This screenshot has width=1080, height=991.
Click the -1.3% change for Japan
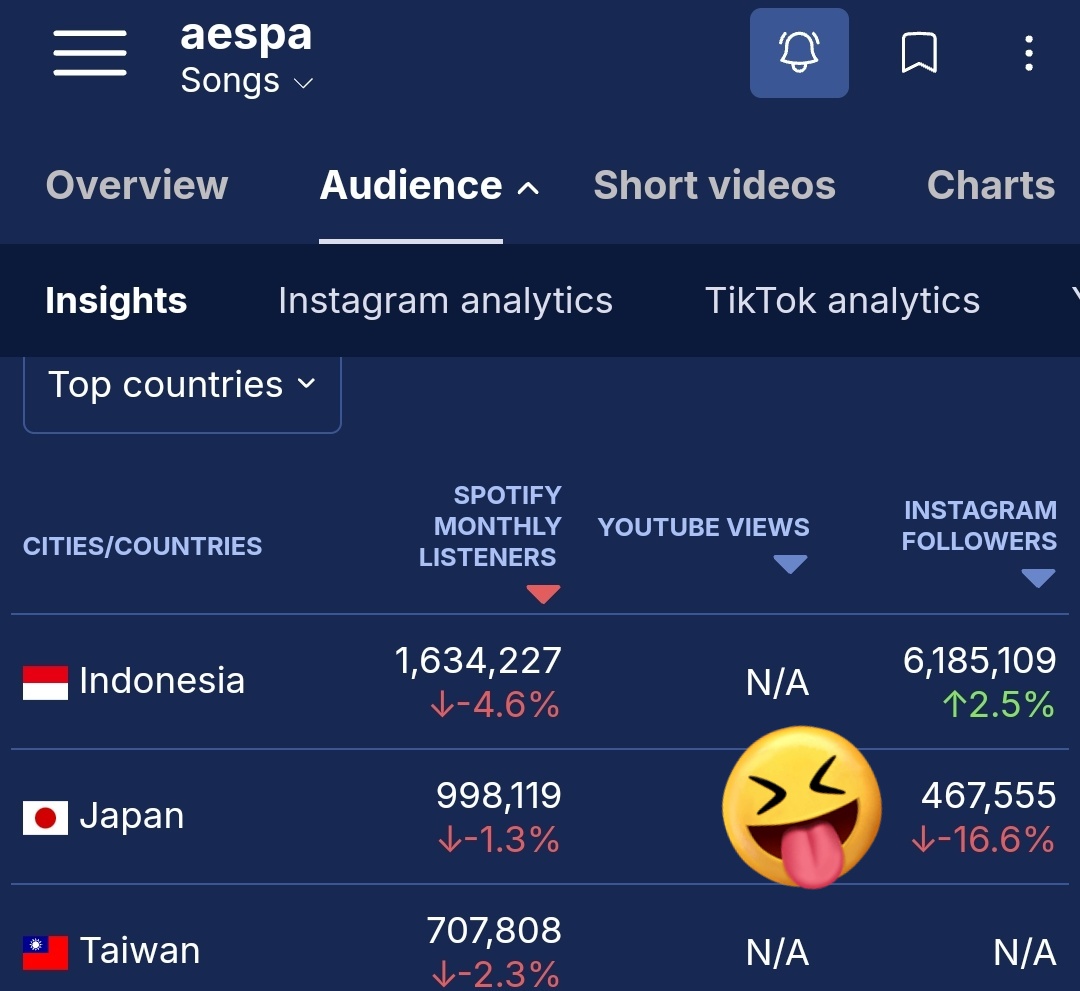pos(499,840)
